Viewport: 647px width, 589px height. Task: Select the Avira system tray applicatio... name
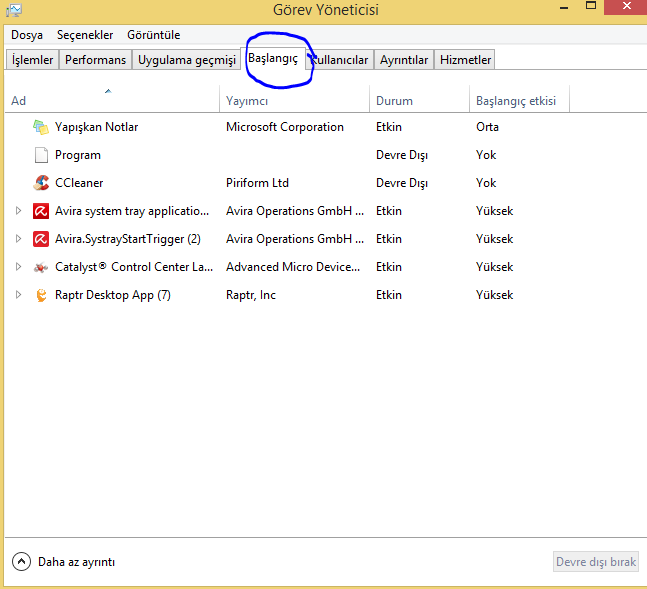point(132,211)
